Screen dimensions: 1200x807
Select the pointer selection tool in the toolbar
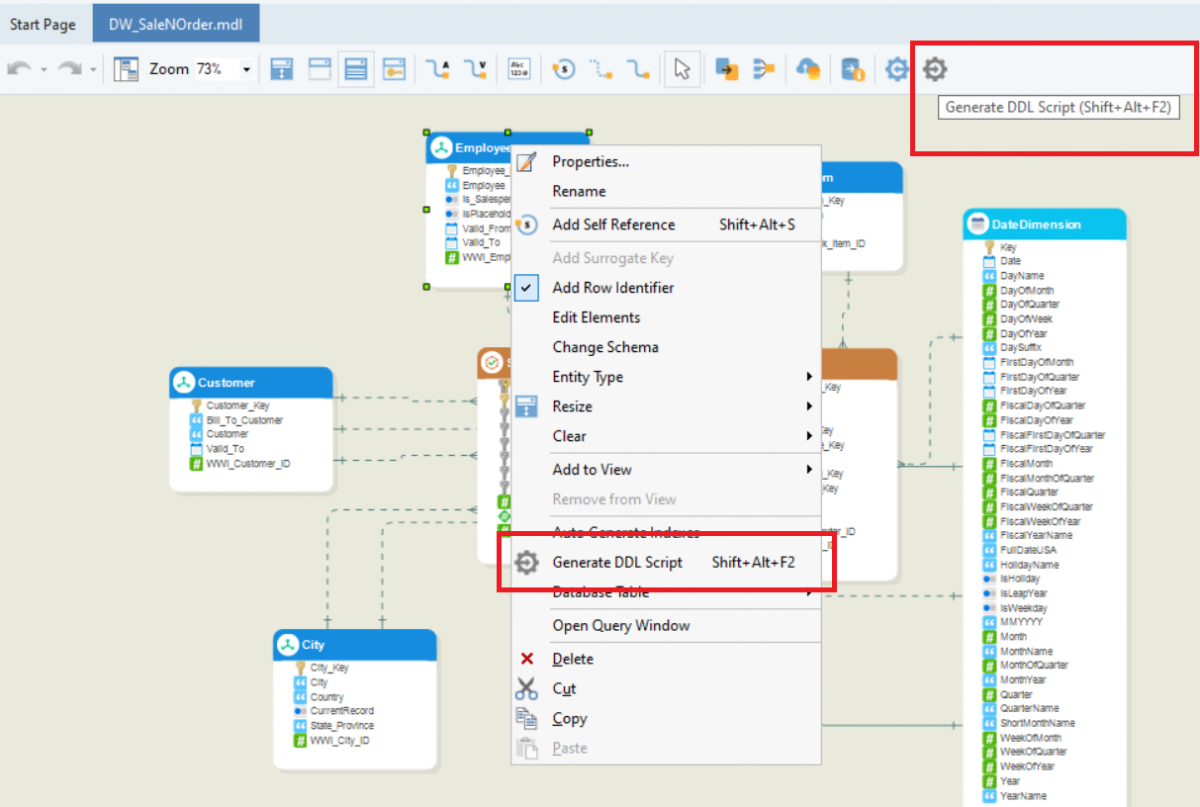(x=682, y=68)
